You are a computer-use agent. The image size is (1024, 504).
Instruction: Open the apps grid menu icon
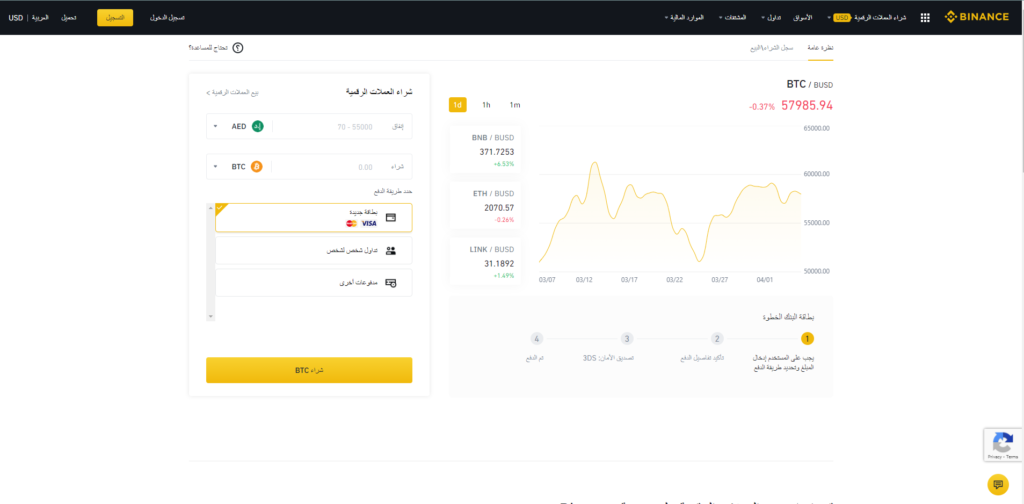point(925,18)
